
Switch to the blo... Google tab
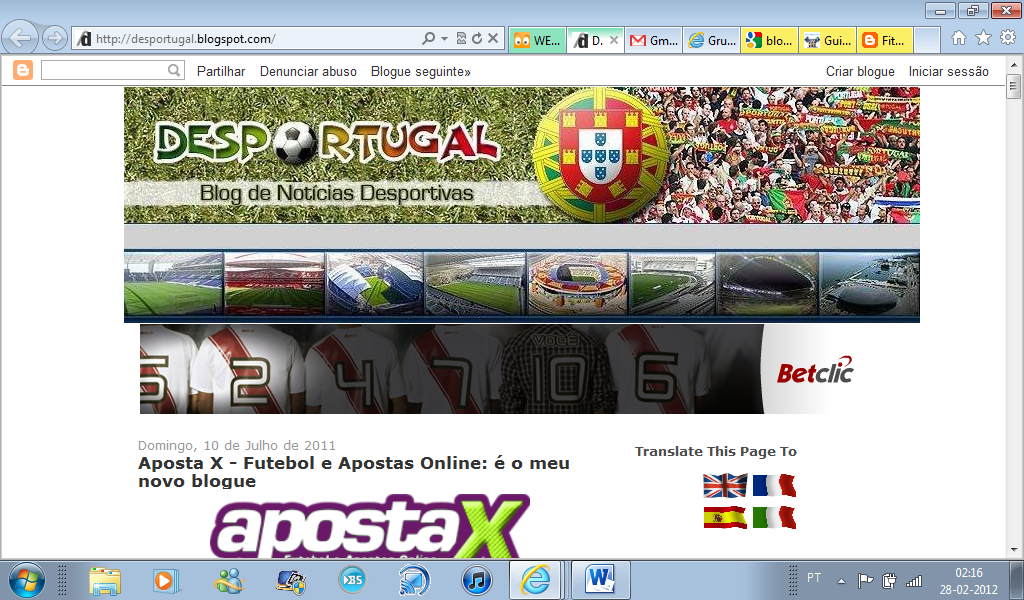tap(769, 40)
